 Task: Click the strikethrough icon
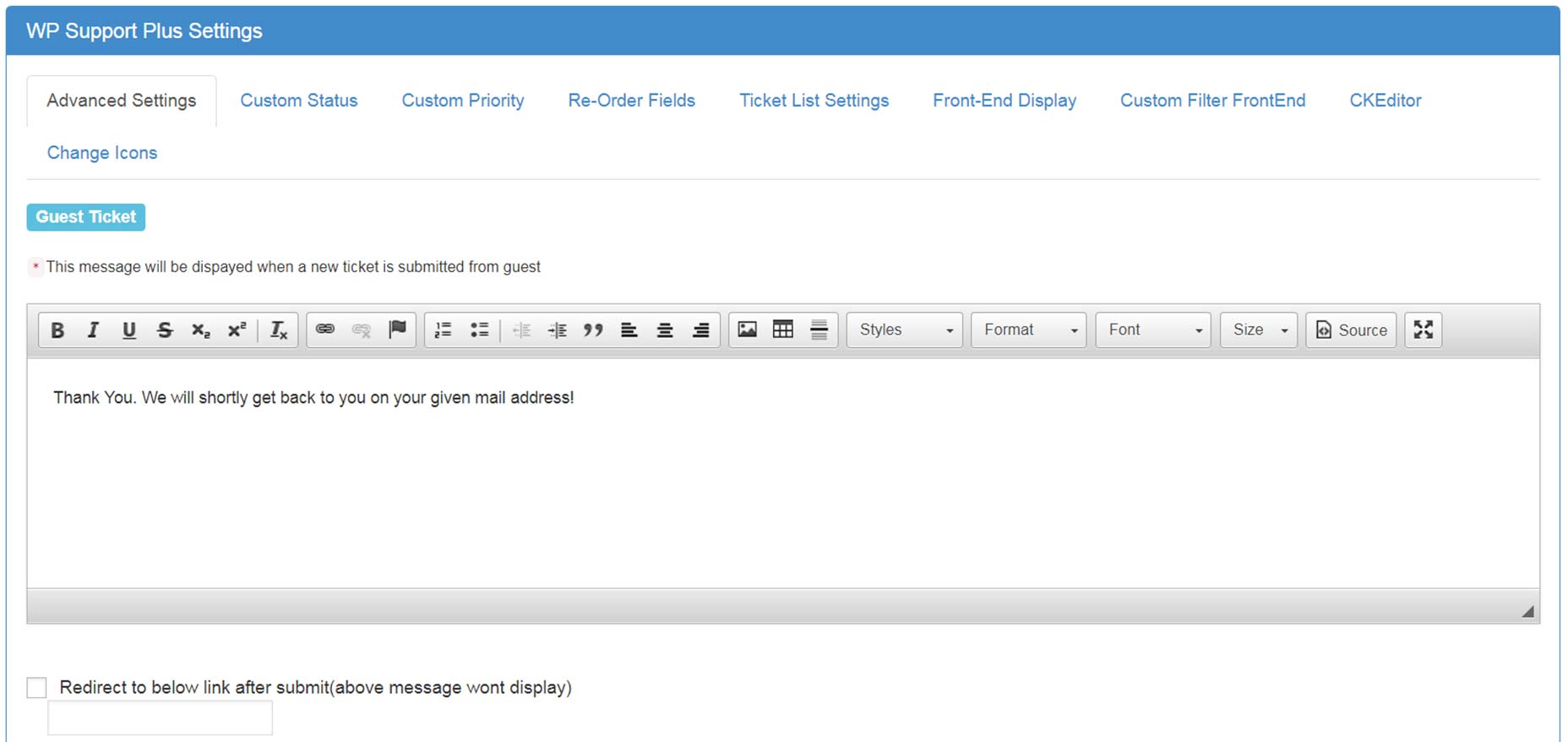tap(165, 330)
